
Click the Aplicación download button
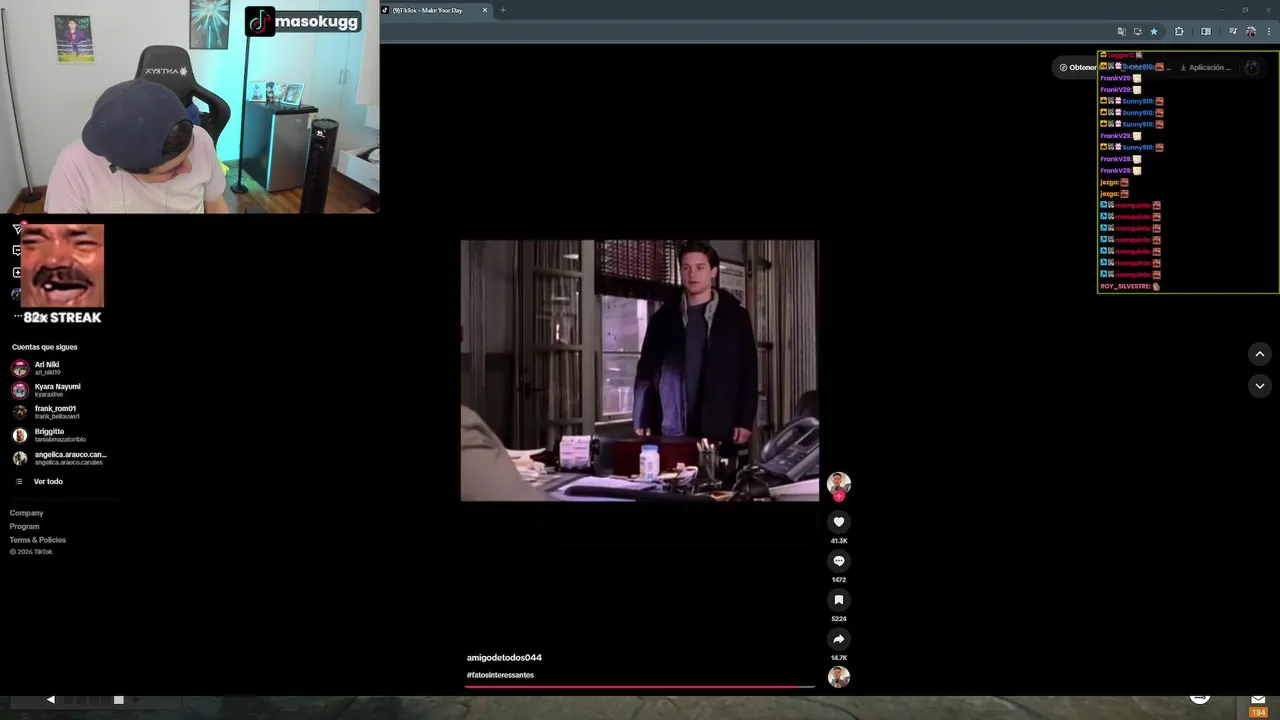point(1205,67)
